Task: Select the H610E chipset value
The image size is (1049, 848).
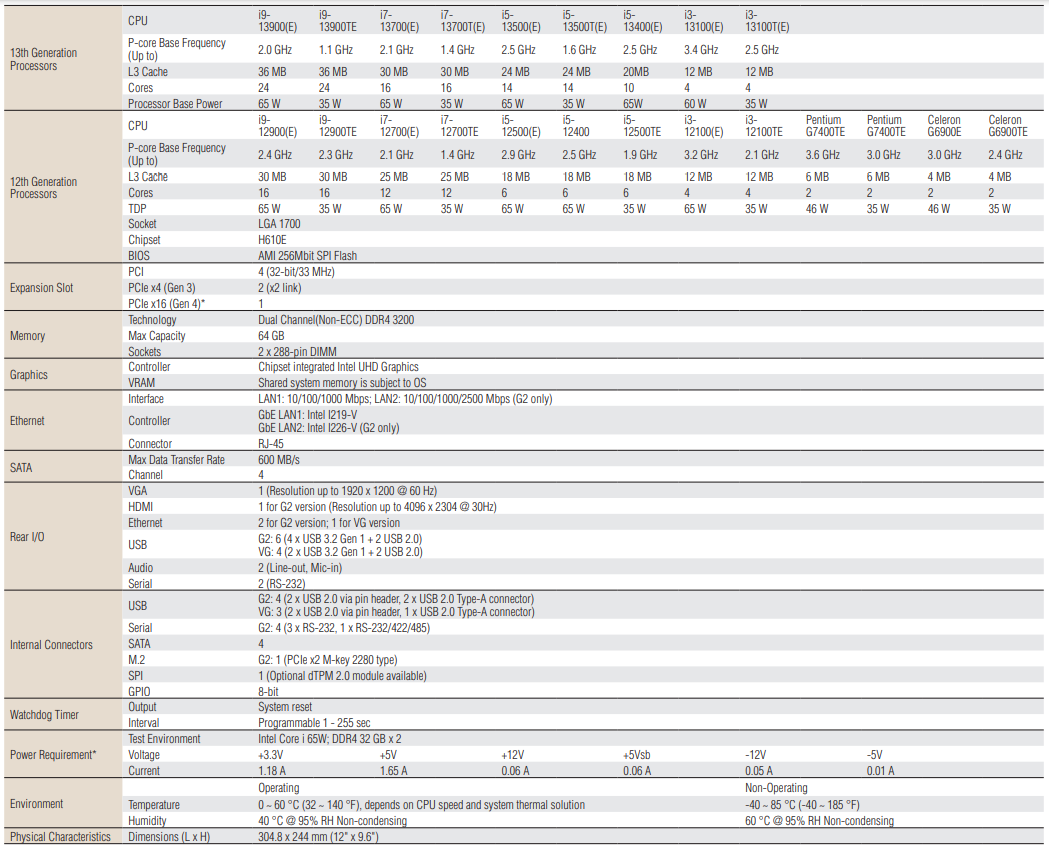Action: [x=272, y=240]
